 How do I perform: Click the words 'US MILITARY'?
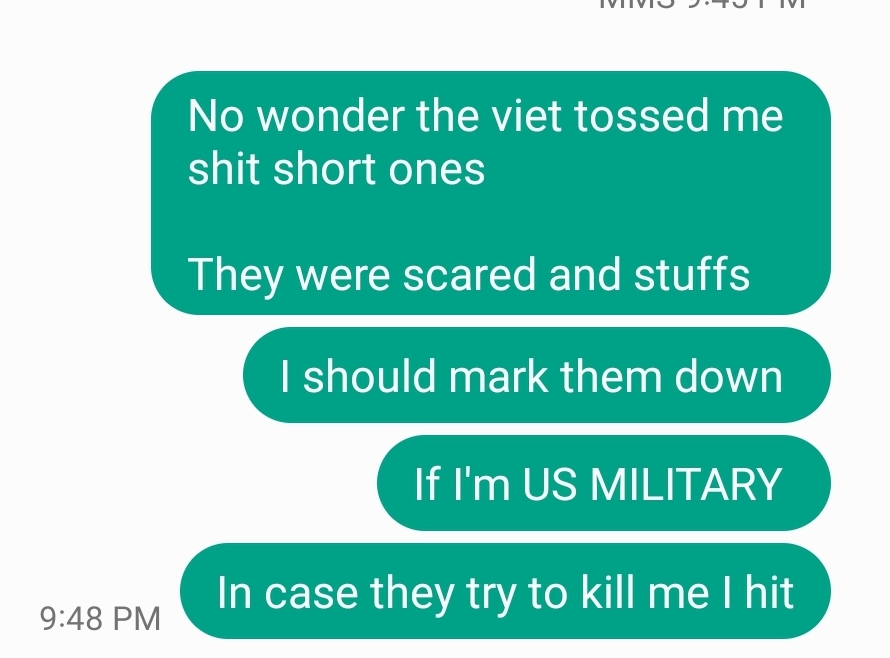point(652,484)
